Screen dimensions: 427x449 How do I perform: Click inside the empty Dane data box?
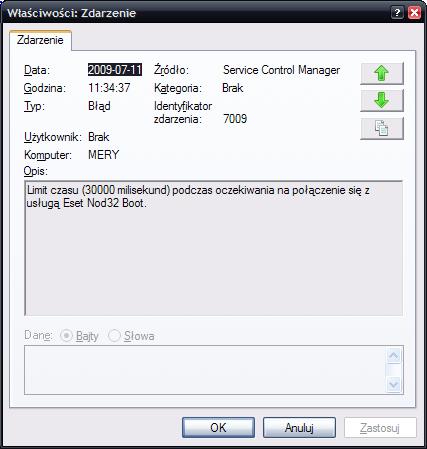[x=205, y=370]
